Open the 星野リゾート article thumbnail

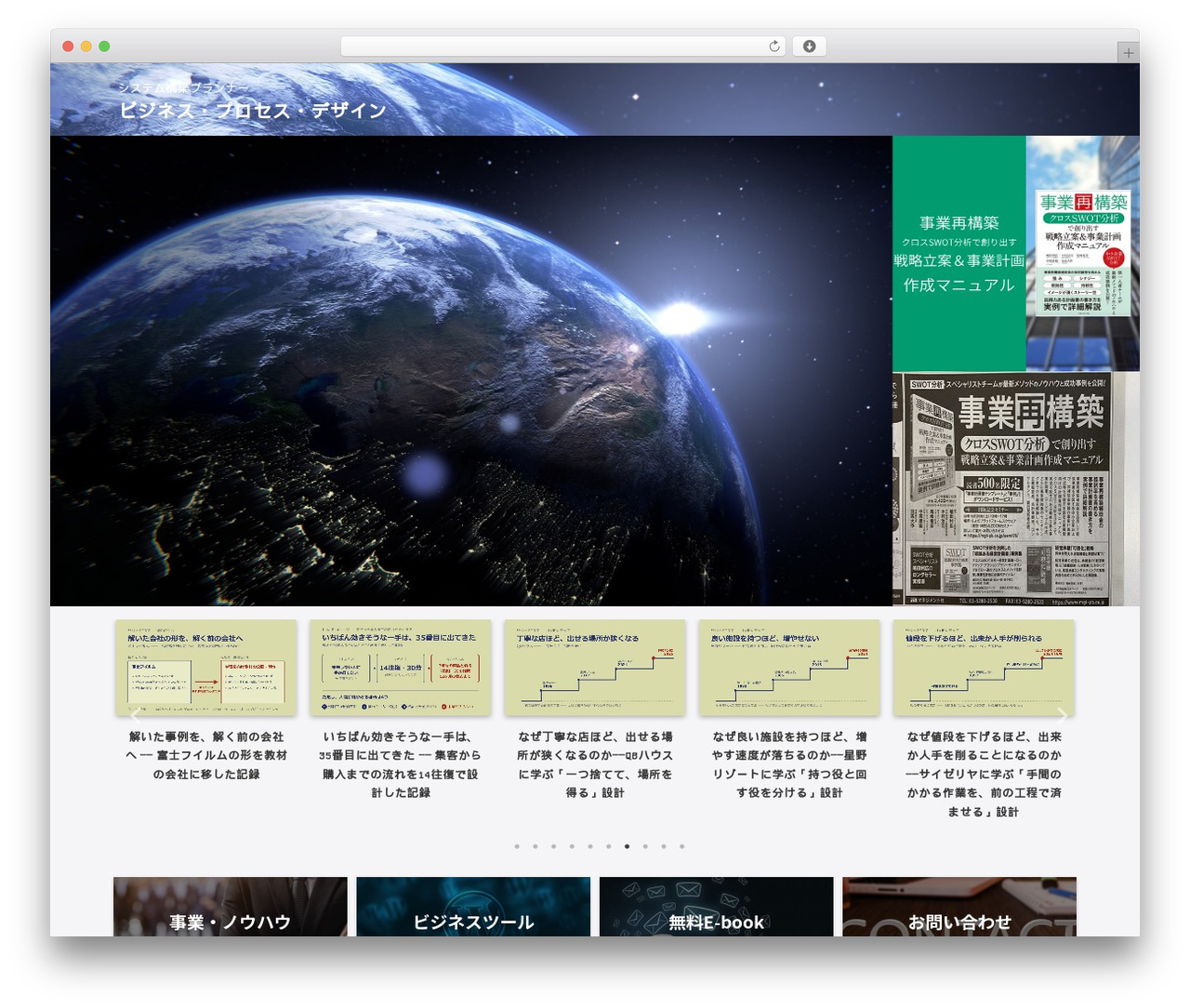[789, 668]
